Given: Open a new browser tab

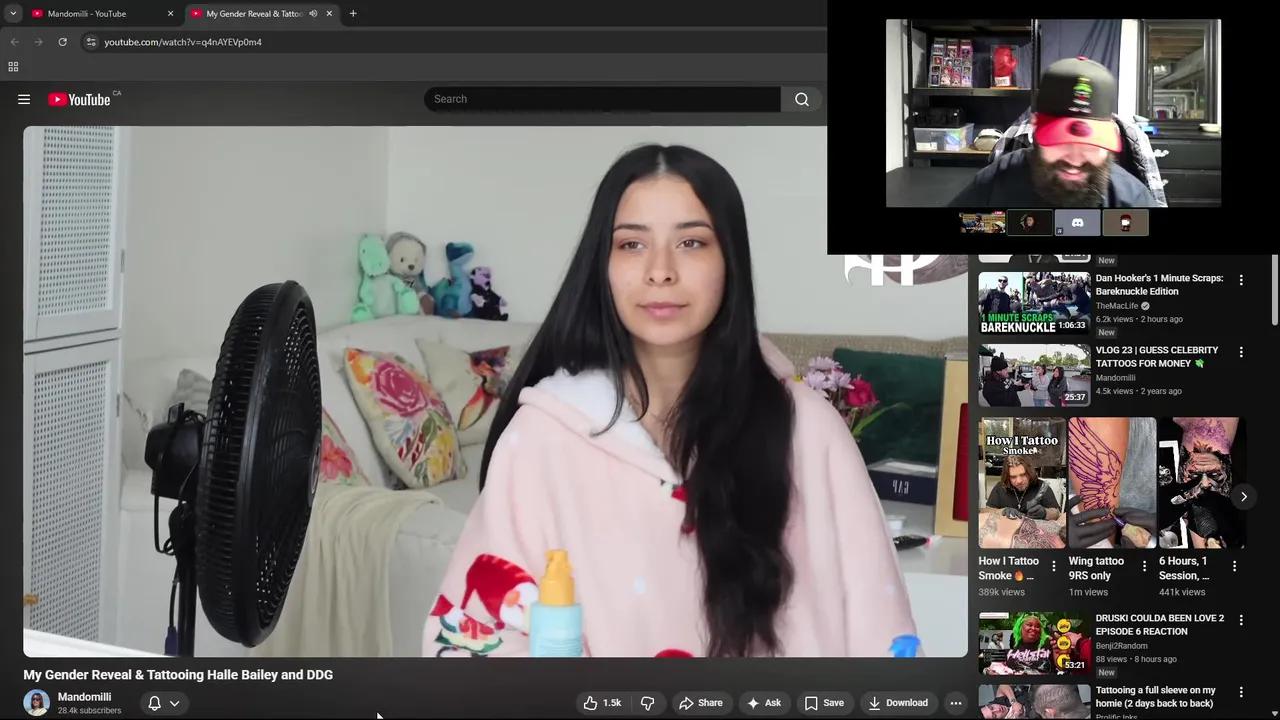Looking at the screenshot, I should point(353,14).
